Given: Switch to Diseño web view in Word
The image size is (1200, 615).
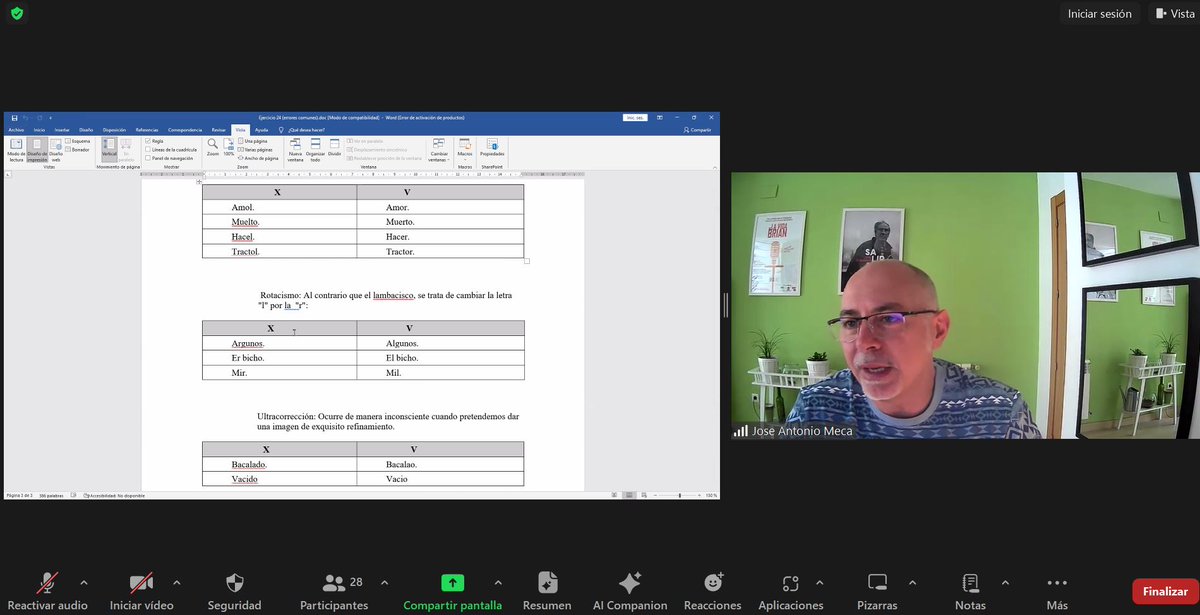Looking at the screenshot, I should (55, 150).
